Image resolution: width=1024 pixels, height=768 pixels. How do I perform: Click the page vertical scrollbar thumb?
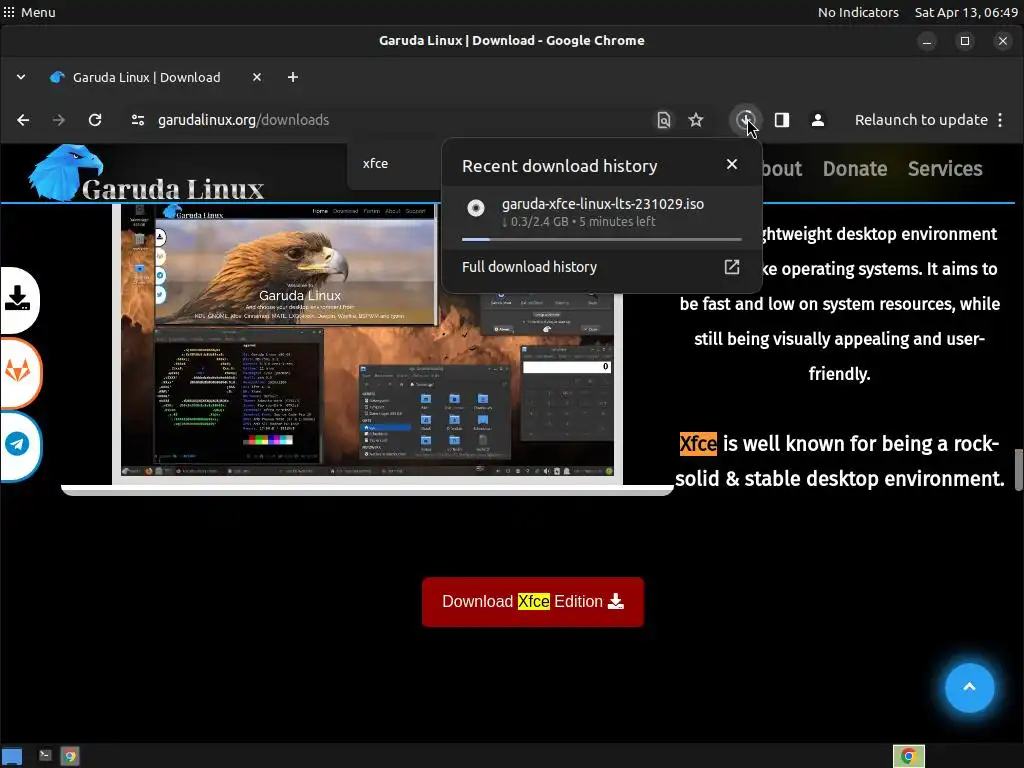[1019, 470]
